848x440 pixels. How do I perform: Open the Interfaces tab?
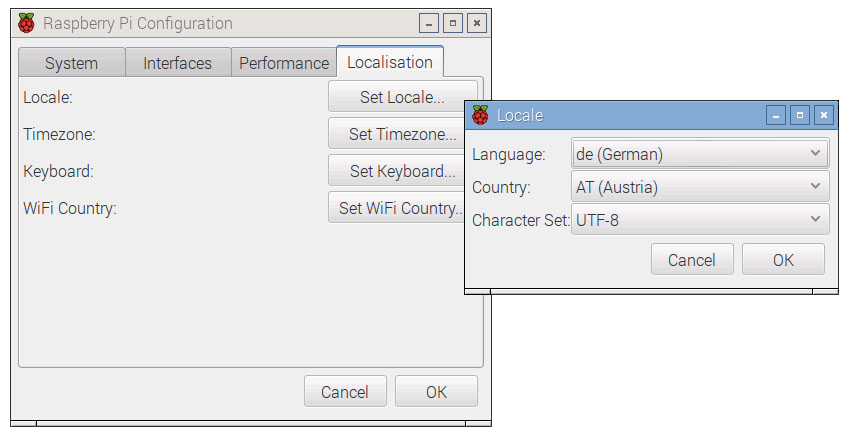coord(177,63)
